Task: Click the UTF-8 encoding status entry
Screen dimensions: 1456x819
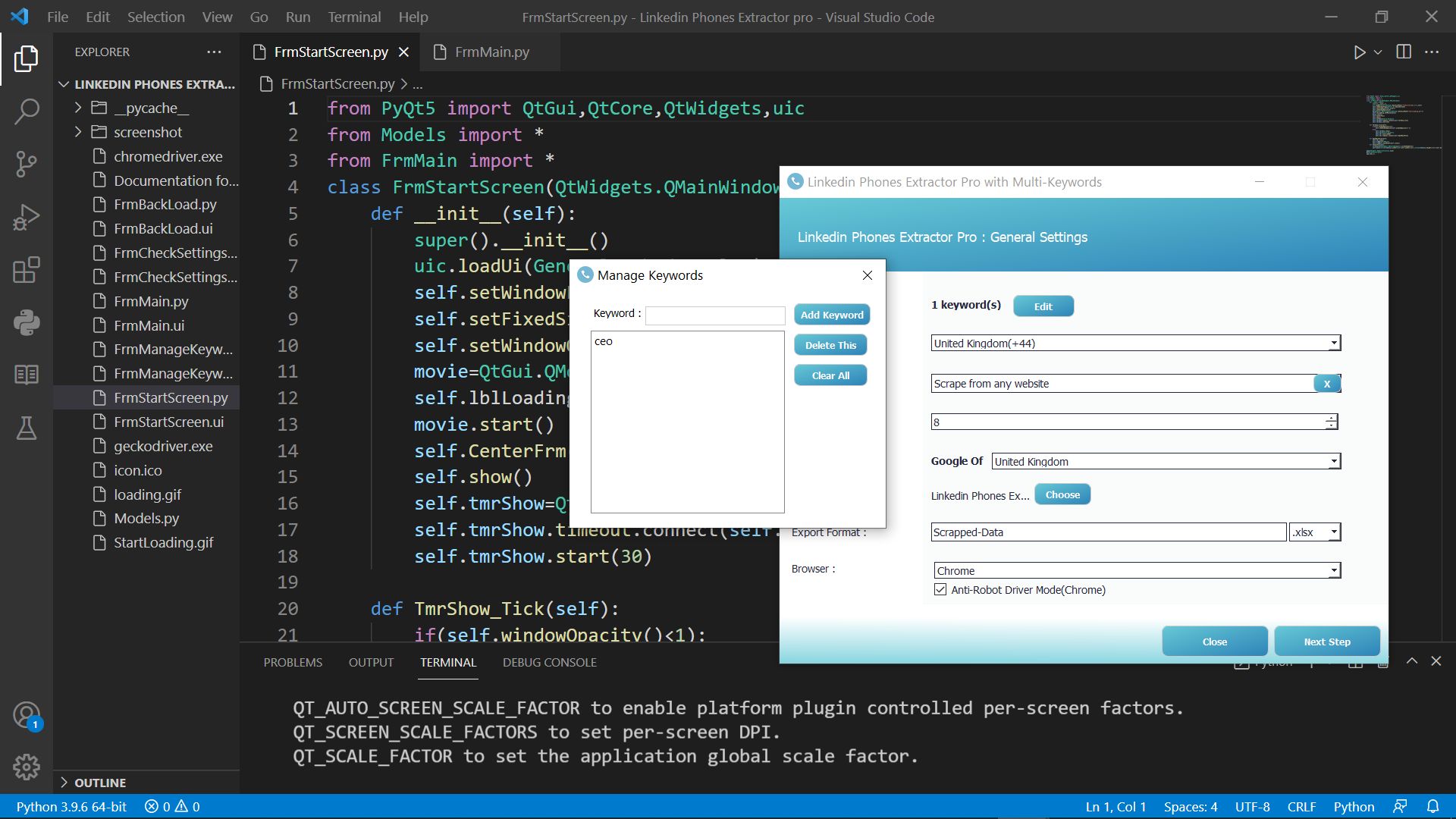Action: coord(1252,807)
